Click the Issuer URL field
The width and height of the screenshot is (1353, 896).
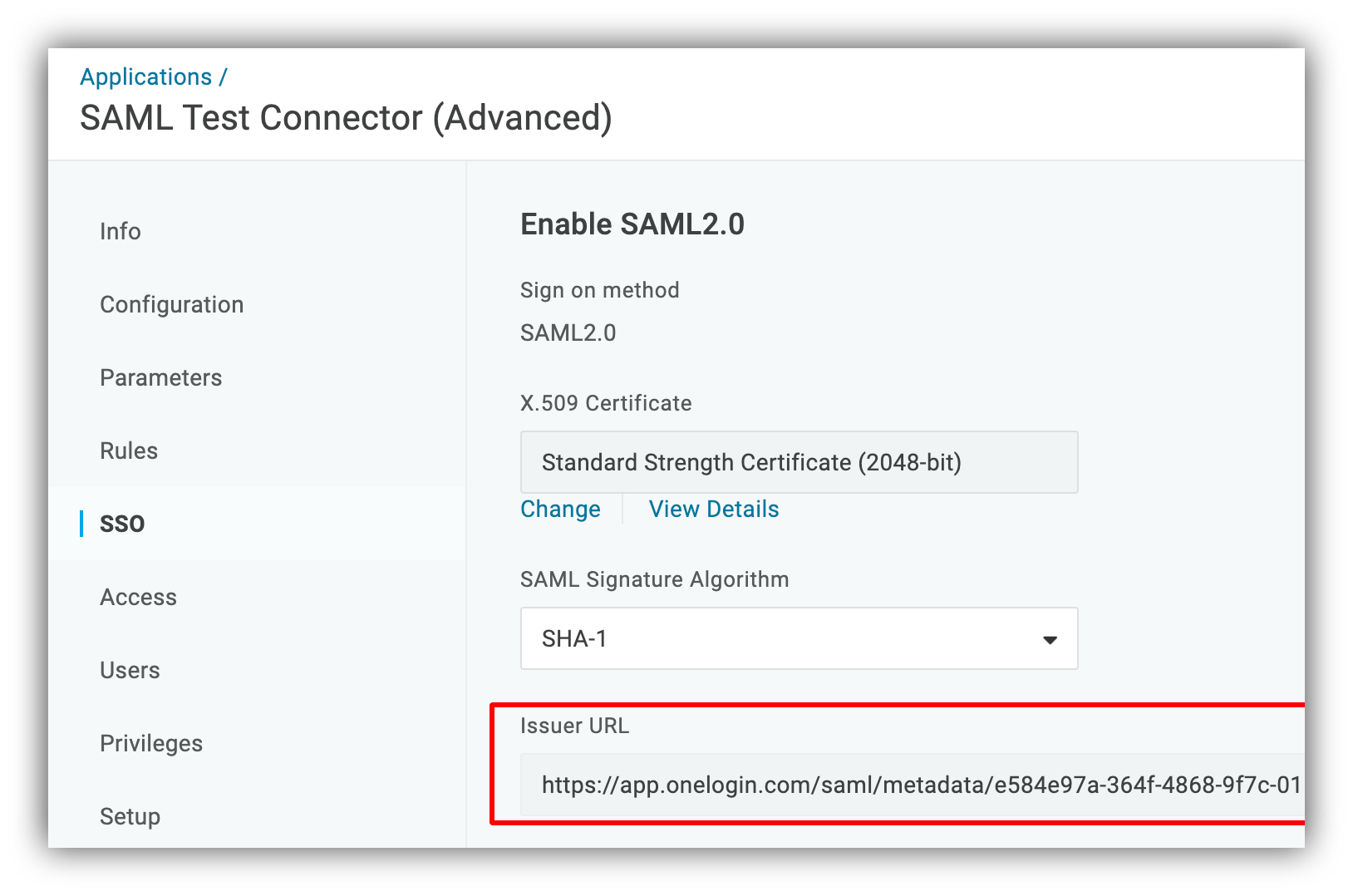click(913, 785)
